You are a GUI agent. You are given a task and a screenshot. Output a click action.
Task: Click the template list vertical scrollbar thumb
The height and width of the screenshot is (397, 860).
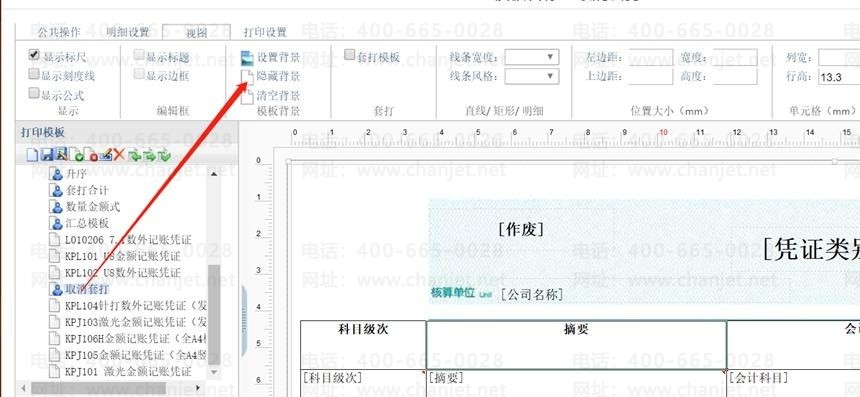point(214,316)
